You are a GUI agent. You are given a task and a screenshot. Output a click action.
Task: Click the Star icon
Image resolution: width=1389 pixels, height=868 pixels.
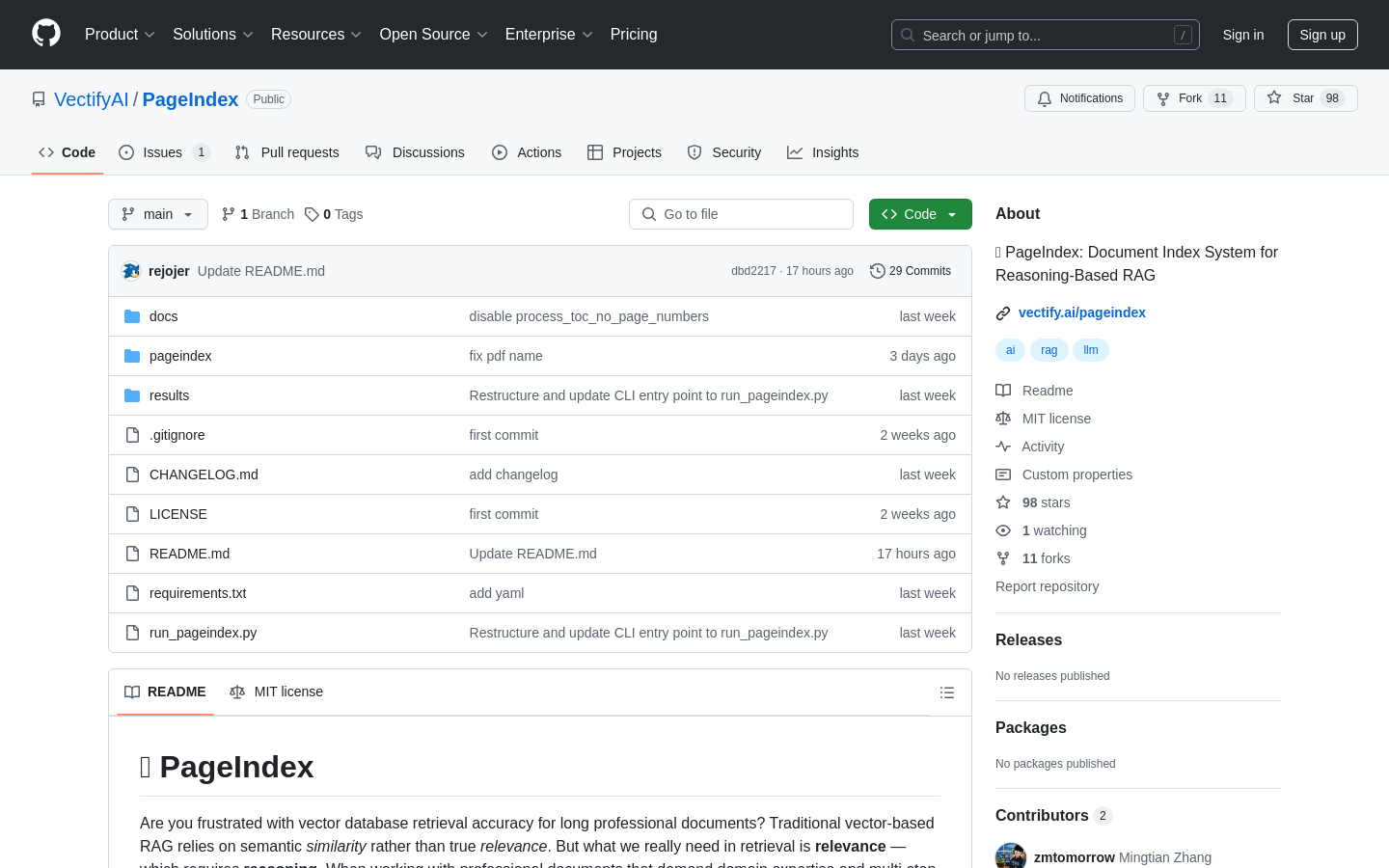pos(1274,98)
